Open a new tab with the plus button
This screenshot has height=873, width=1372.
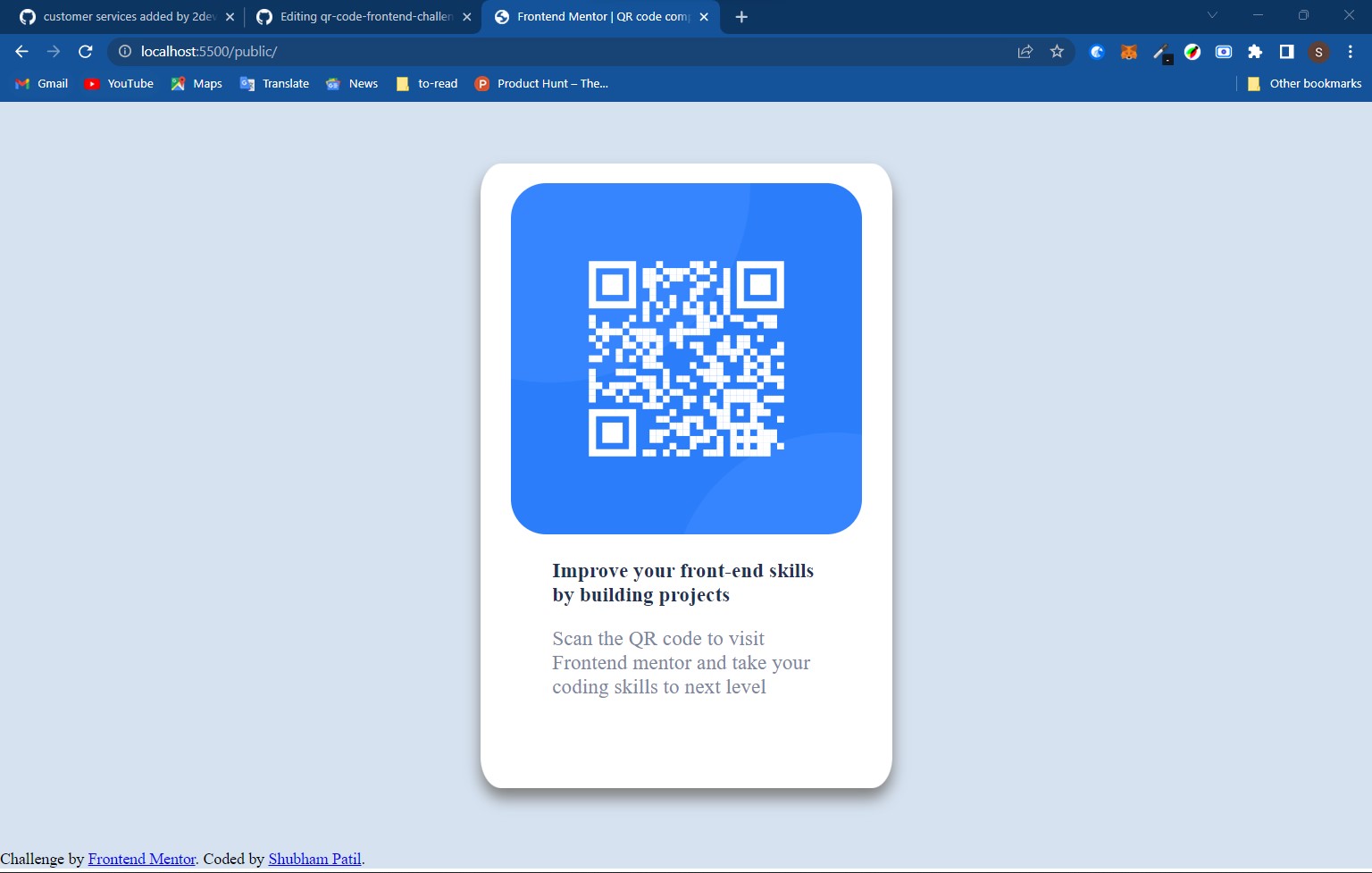741,16
